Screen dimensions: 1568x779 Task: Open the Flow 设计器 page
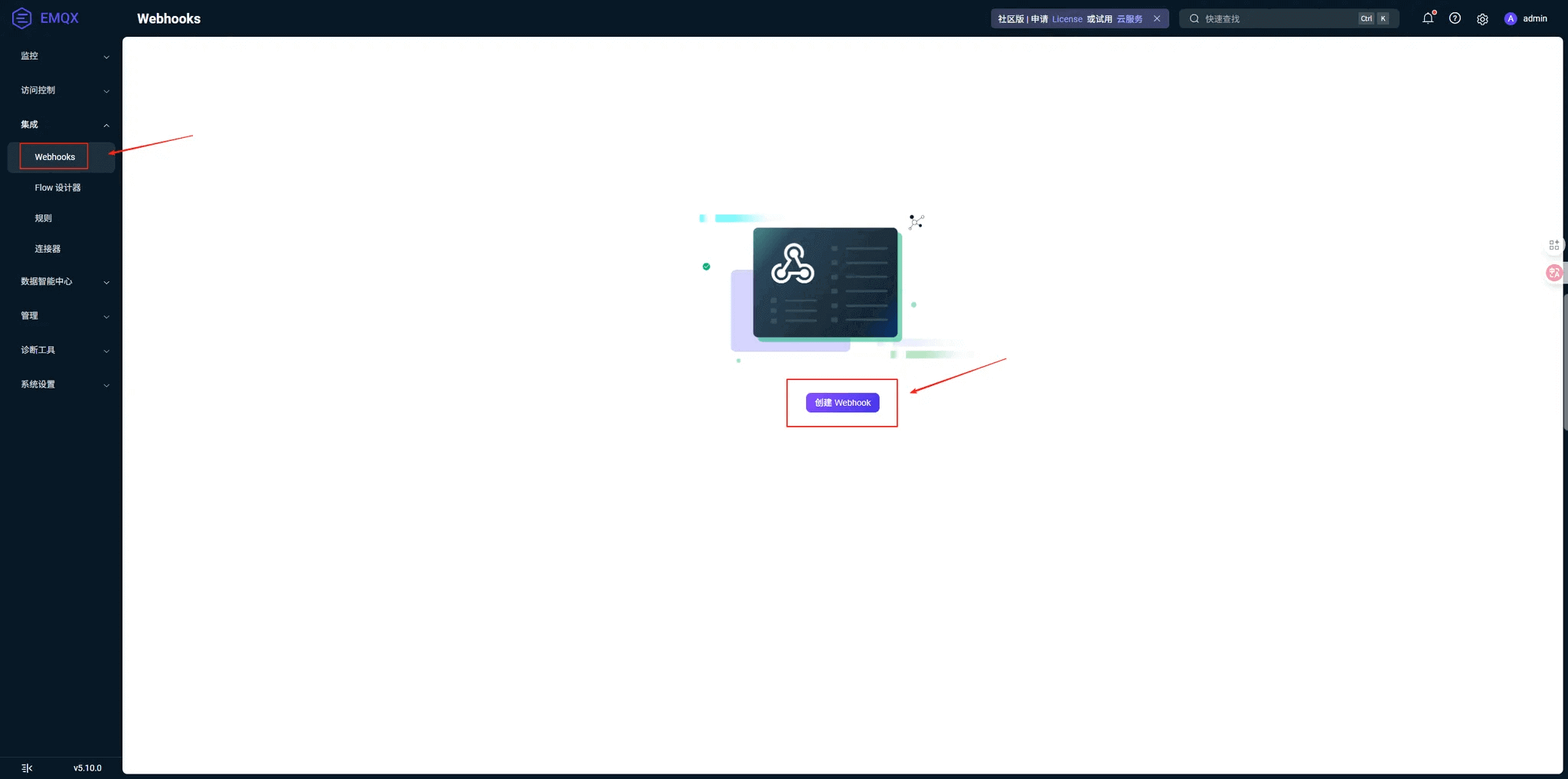pos(57,187)
